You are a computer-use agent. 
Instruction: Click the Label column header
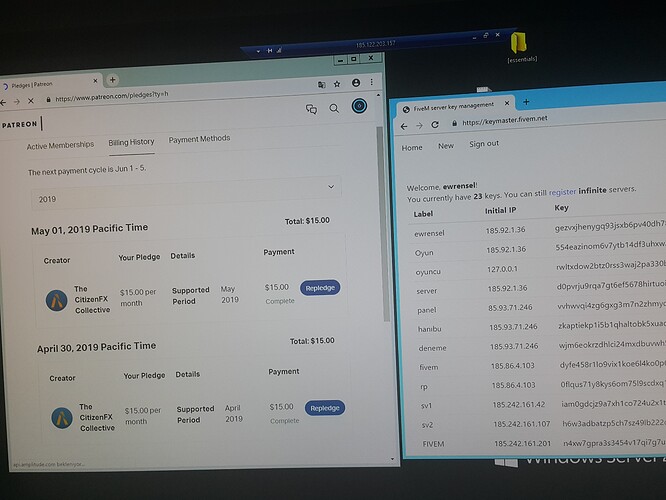click(x=423, y=214)
